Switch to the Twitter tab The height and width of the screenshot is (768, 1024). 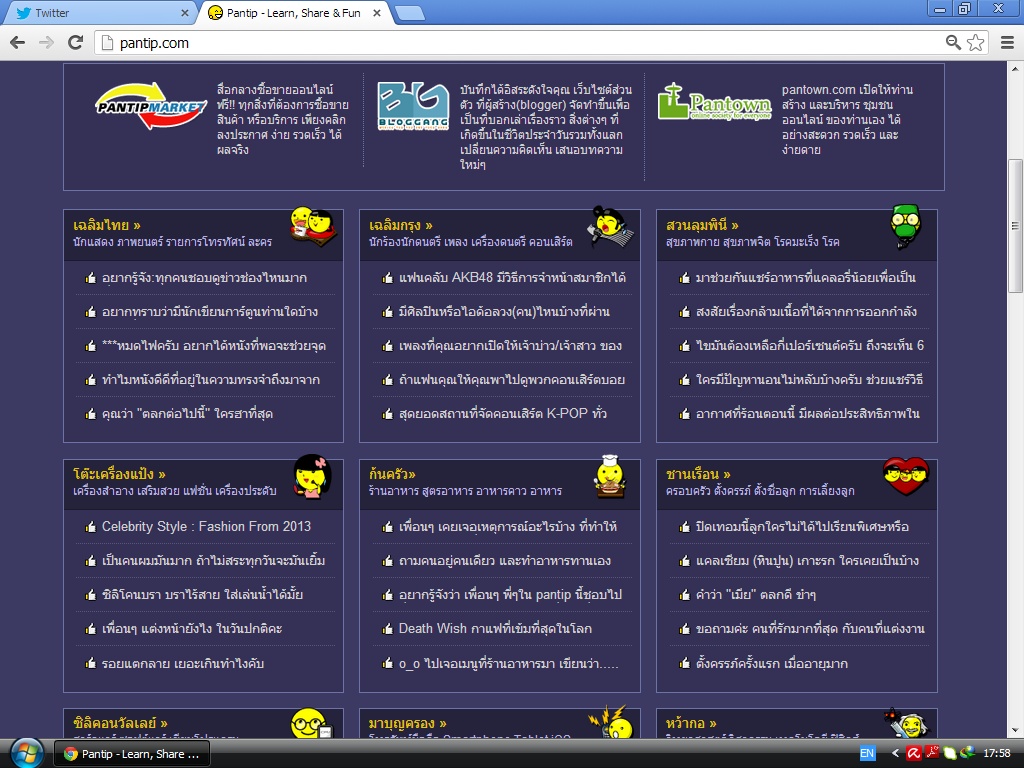(98, 13)
